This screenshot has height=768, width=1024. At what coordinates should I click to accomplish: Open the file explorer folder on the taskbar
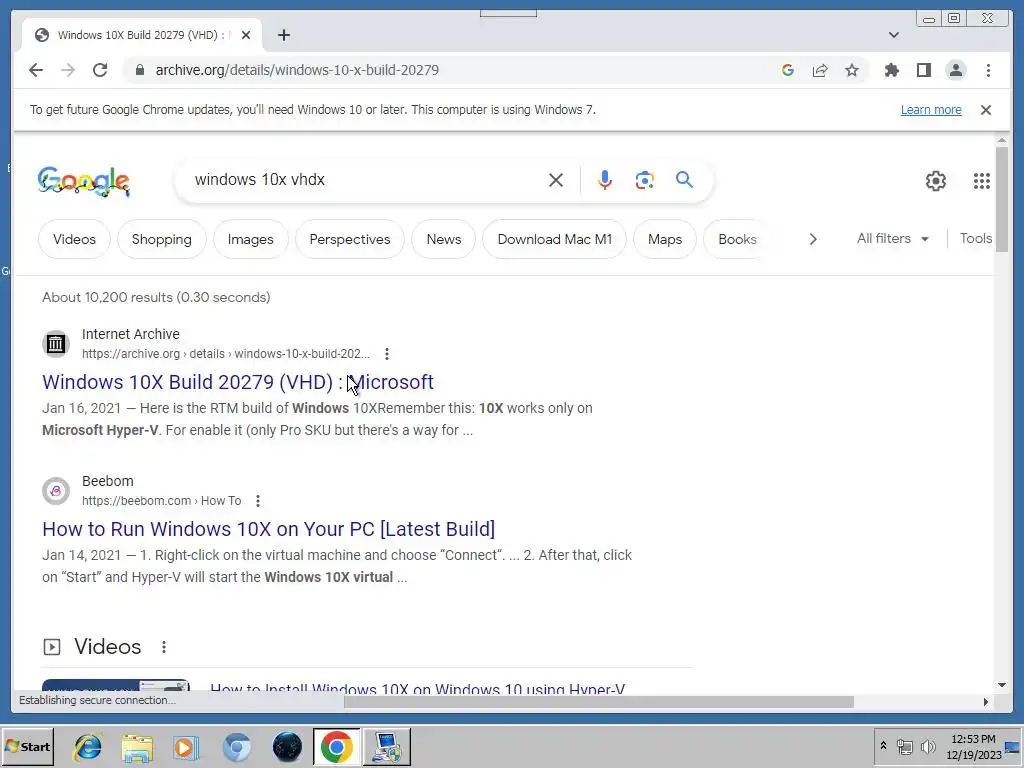(x=137, y=747)
